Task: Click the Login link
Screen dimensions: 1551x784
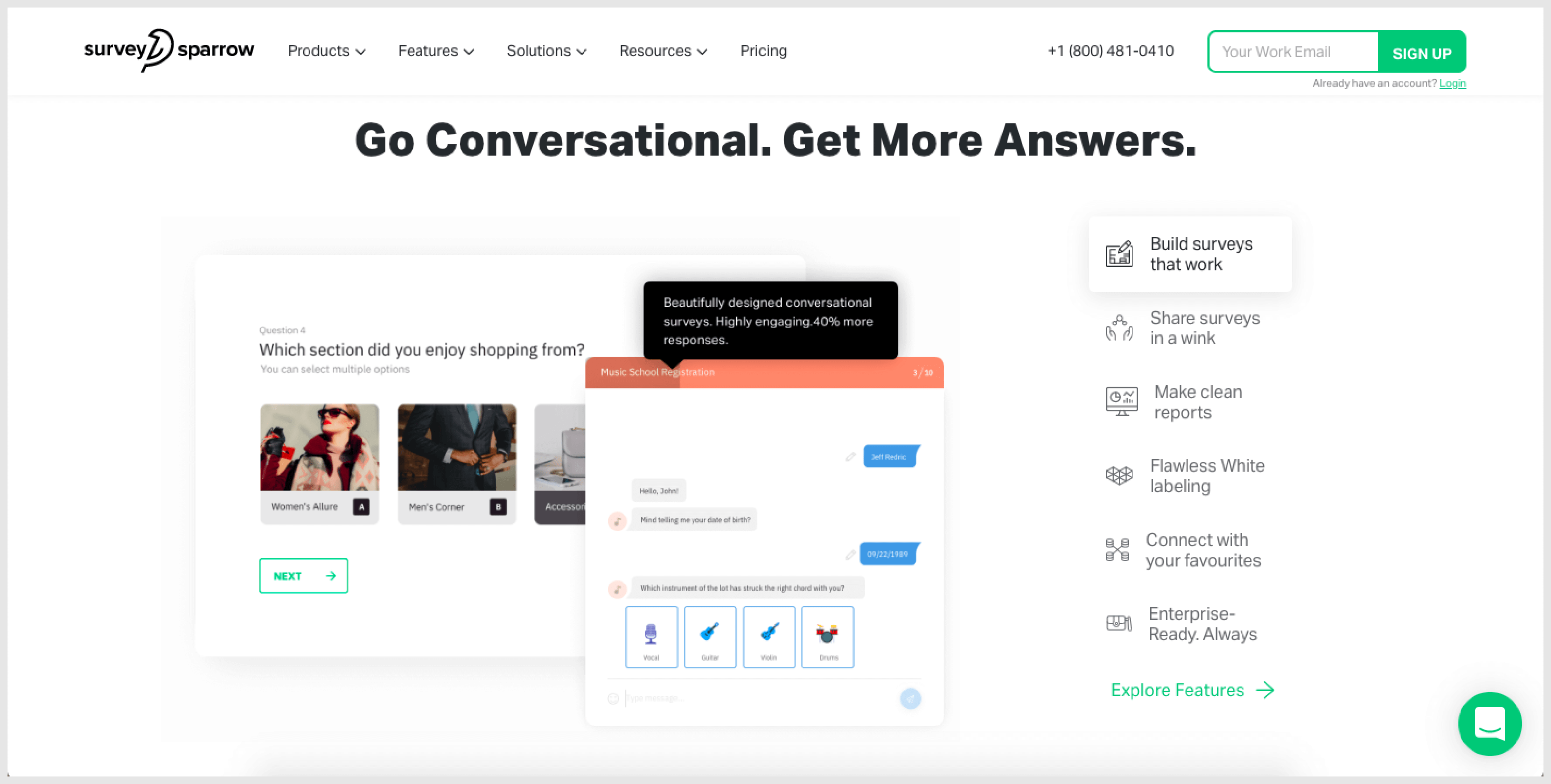Action: (x=1452, y=82)
